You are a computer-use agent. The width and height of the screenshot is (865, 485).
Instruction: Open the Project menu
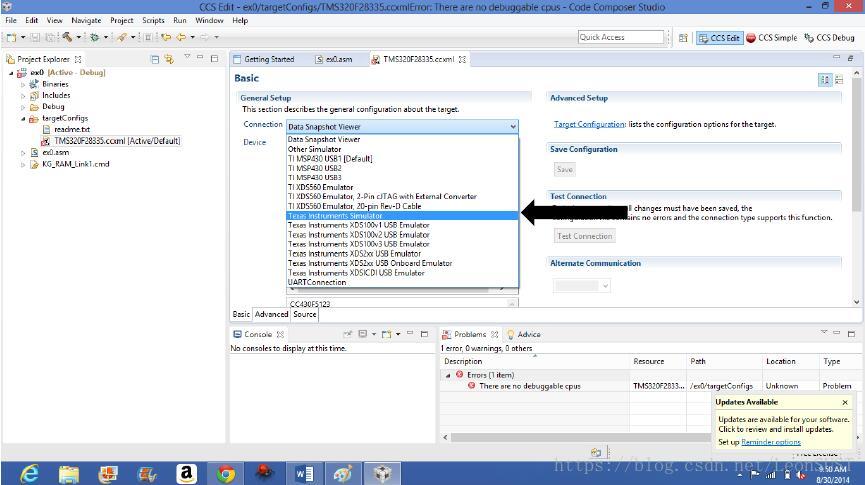pos(121,20)
